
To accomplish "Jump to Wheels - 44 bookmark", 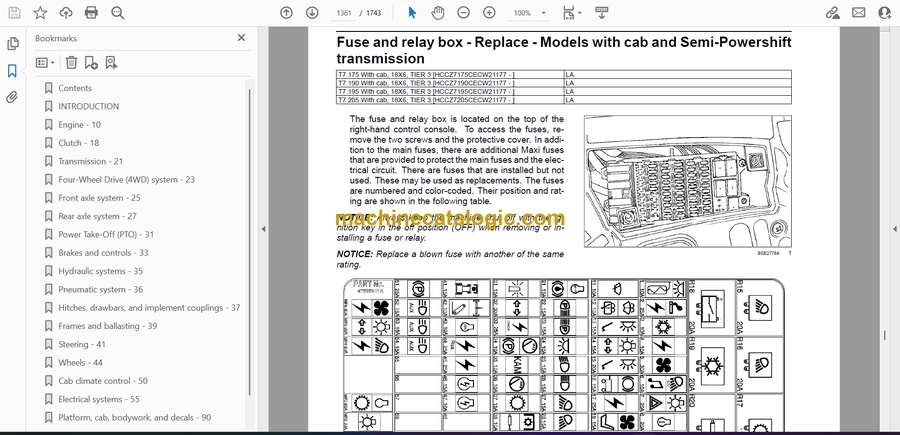I will 80,363.
